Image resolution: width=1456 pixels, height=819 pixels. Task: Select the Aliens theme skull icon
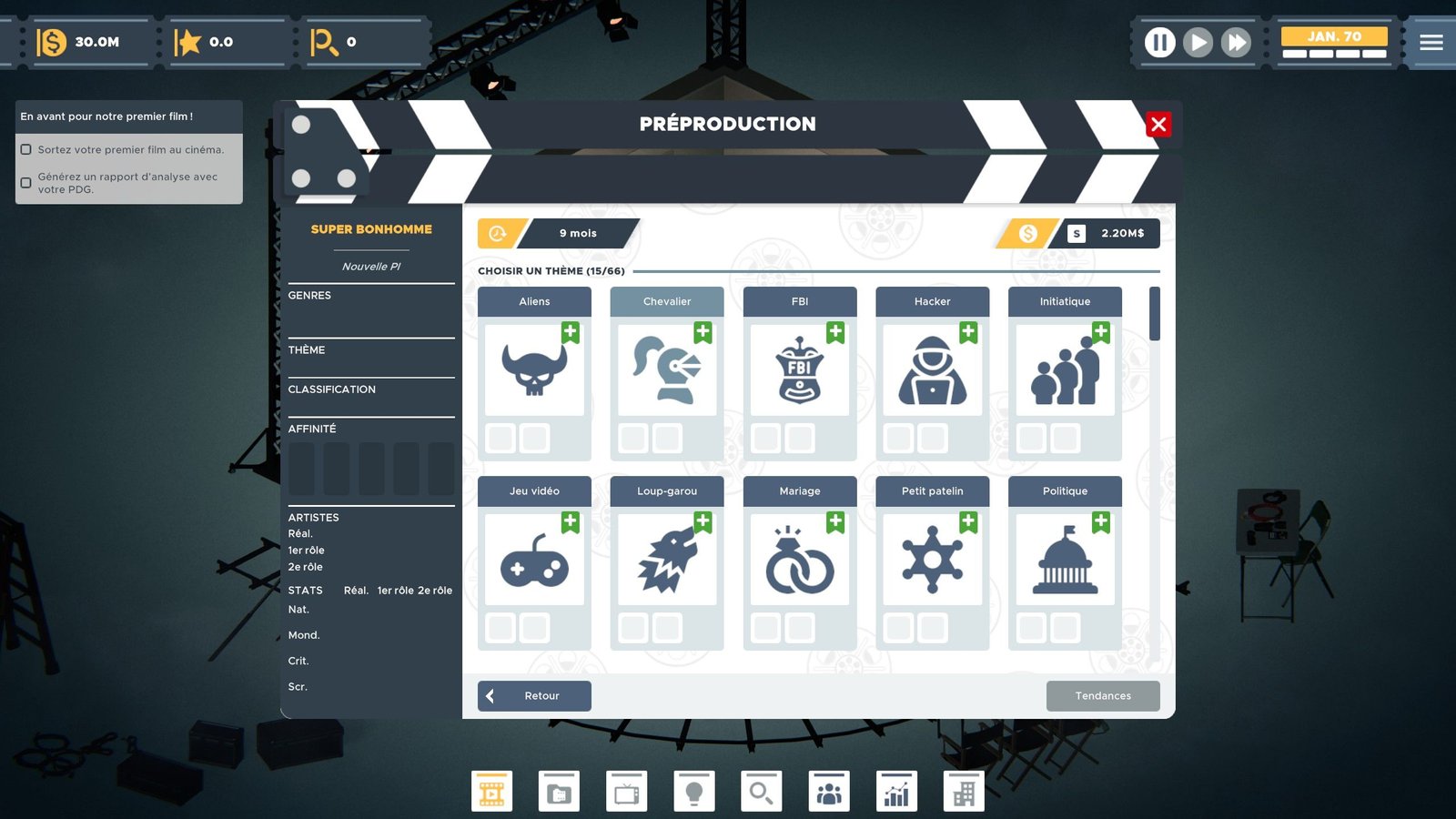[534, 370]
